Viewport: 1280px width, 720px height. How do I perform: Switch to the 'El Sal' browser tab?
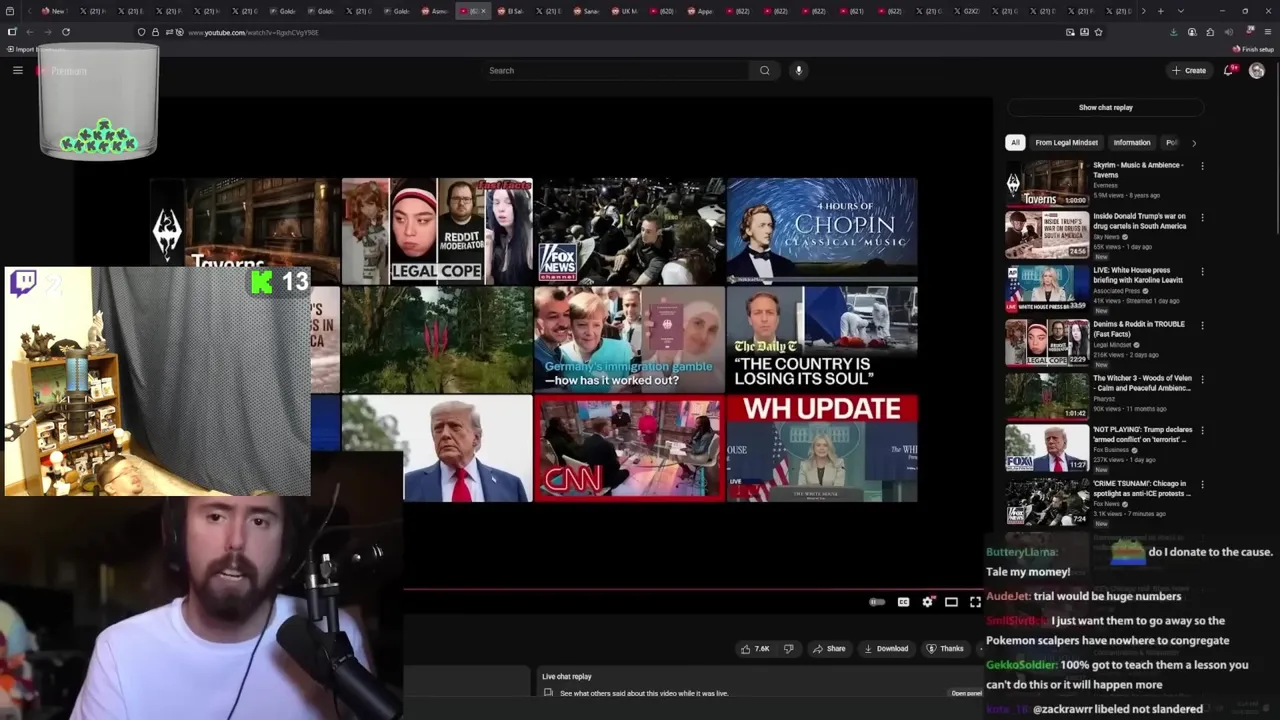coord(511,11)
